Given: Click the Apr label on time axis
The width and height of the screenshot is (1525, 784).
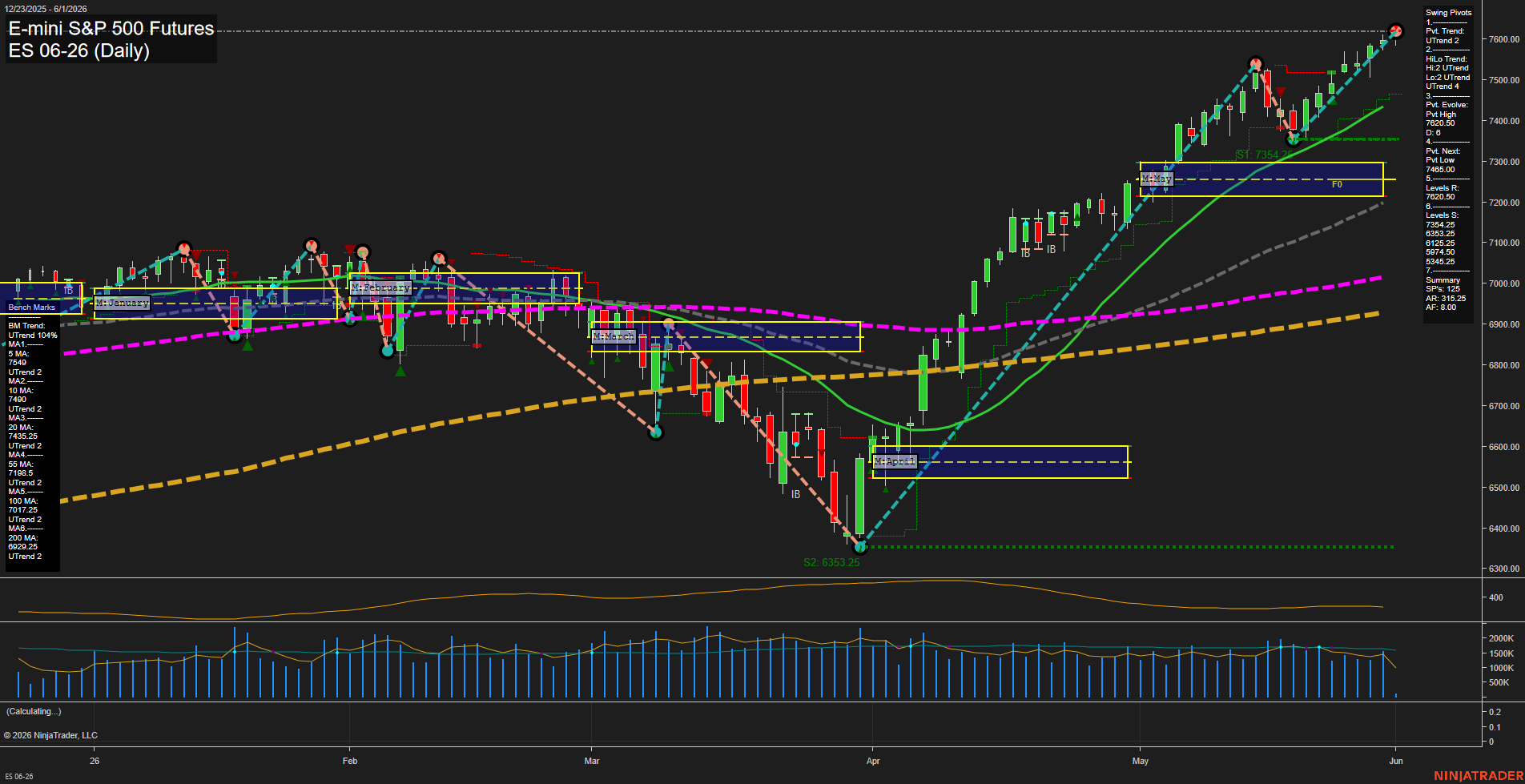Looking at the screenshot, I should pyautogui.click(x=873, y=761).
